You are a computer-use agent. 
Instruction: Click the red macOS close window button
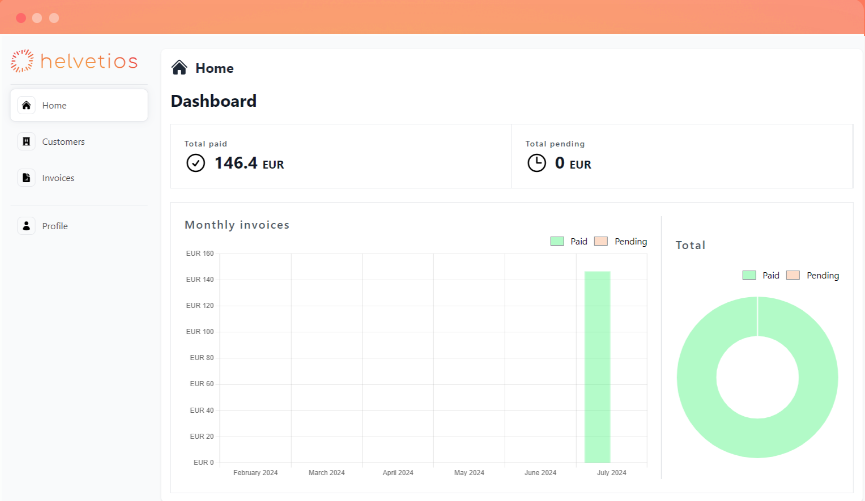tap(21, 18)
